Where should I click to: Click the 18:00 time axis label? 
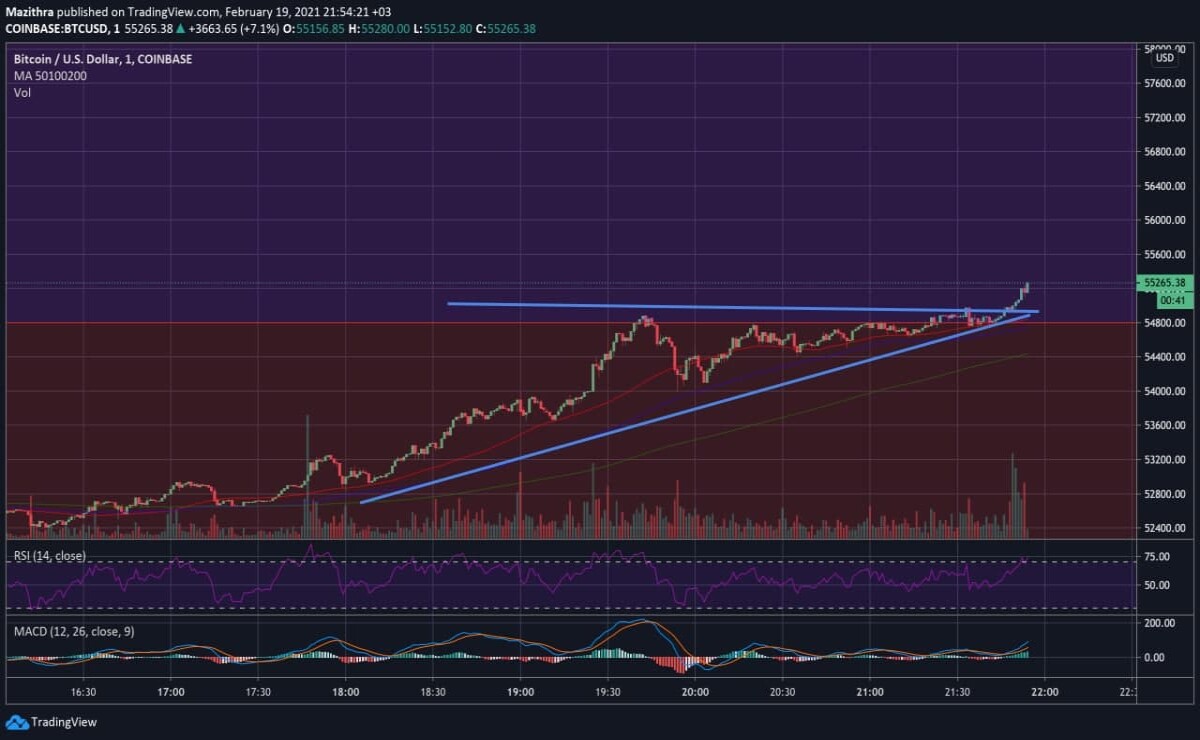346,691
